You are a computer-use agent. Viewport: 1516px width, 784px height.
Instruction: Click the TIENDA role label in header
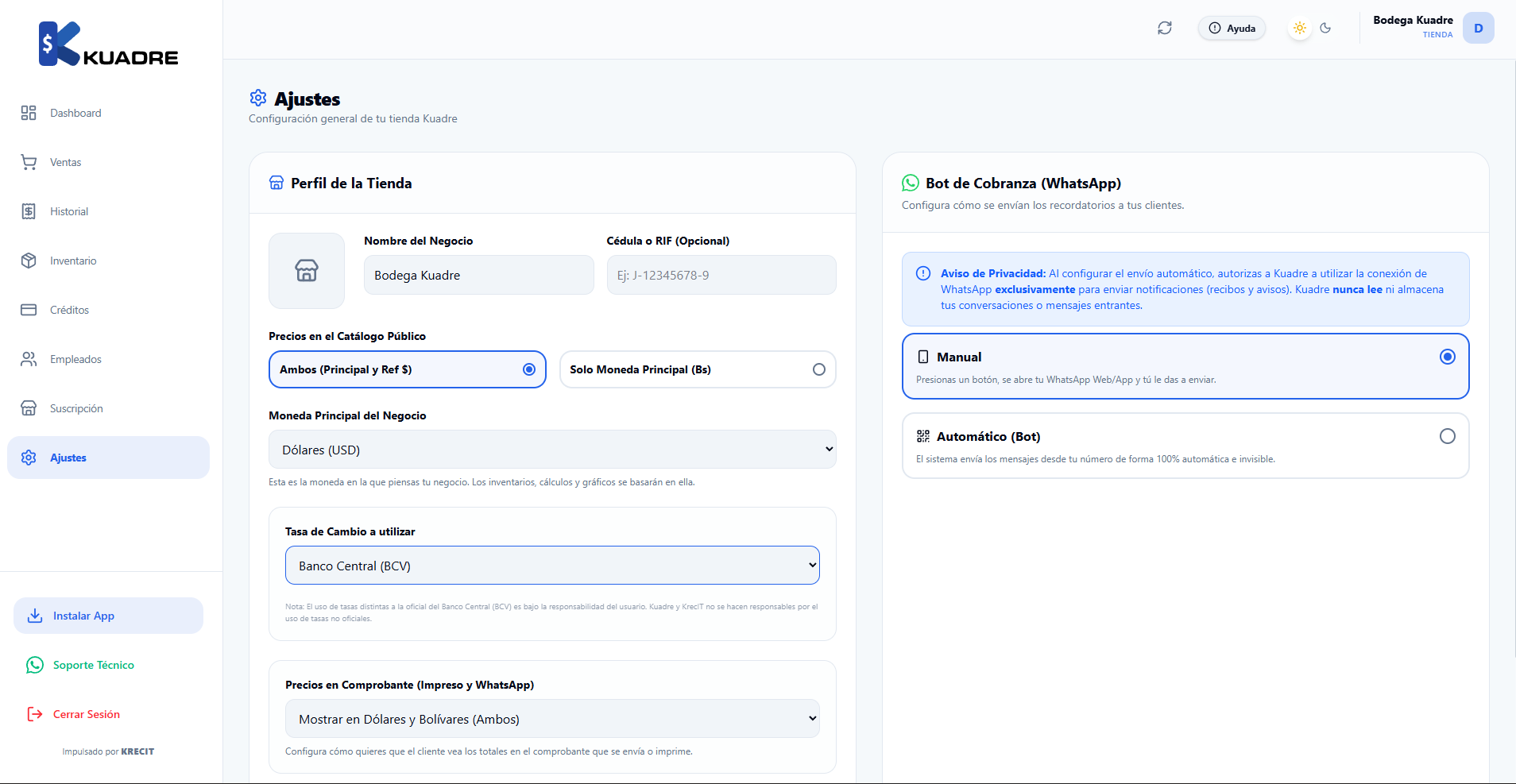[x=1437, y=35]
